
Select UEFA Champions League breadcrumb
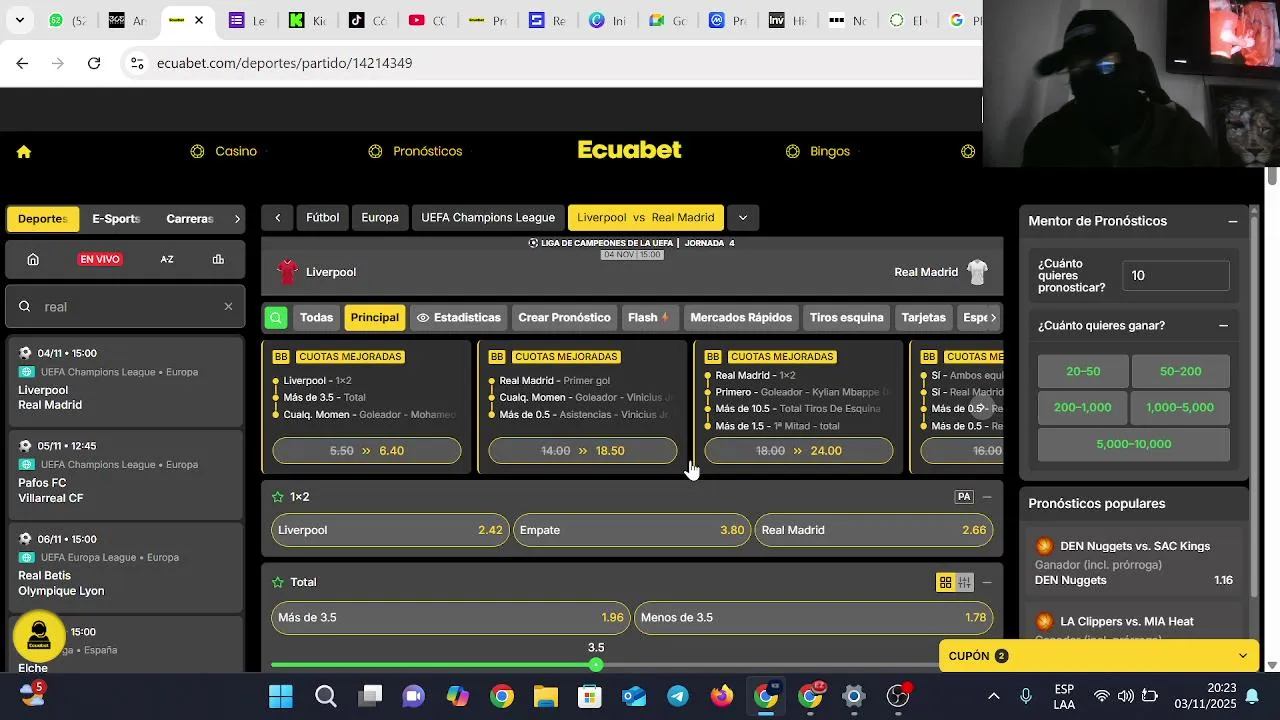(x=488, y=218)
